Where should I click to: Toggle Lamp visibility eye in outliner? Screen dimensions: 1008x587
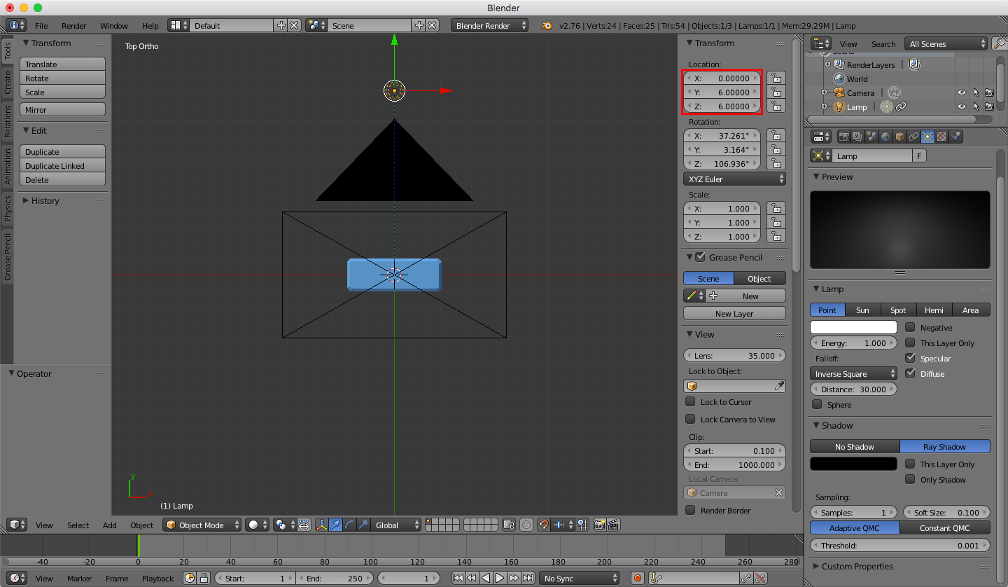[962, 107]
